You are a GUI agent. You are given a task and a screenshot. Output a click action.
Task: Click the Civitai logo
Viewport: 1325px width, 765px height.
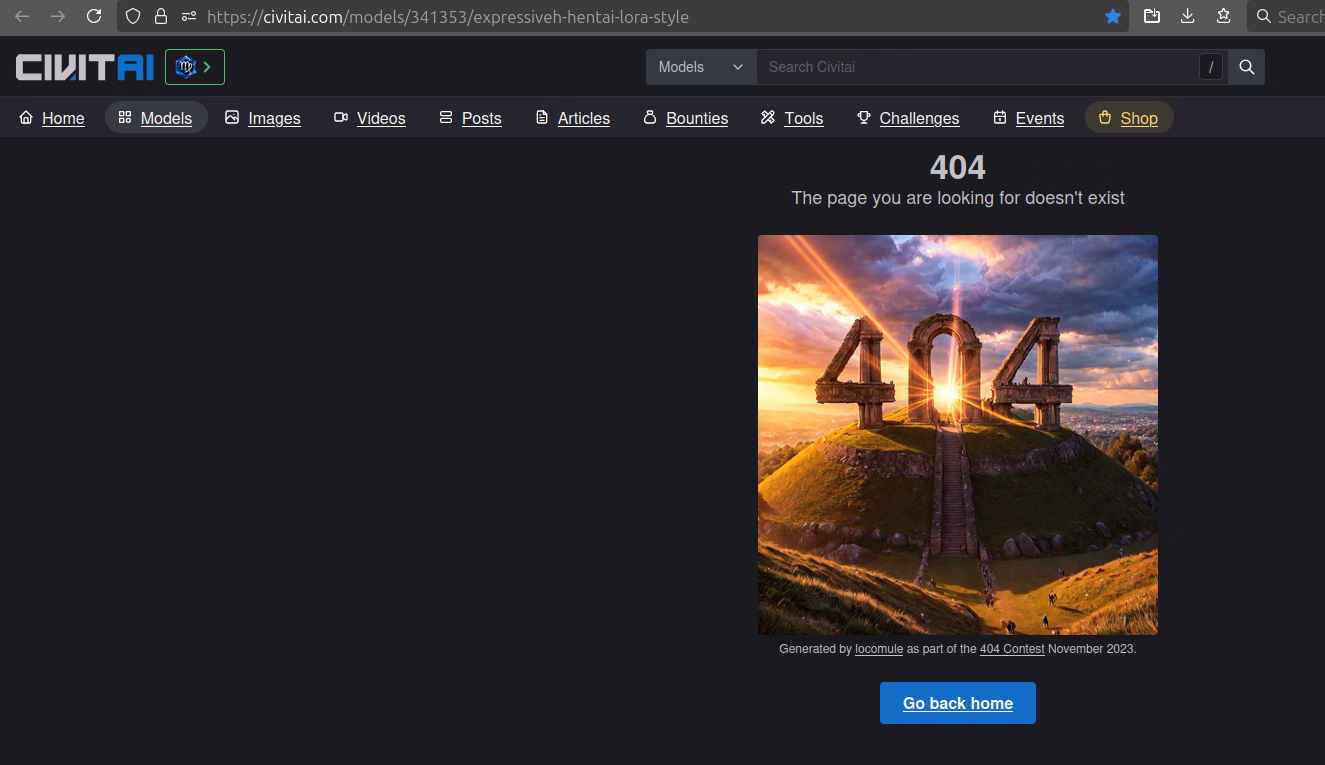84,67
